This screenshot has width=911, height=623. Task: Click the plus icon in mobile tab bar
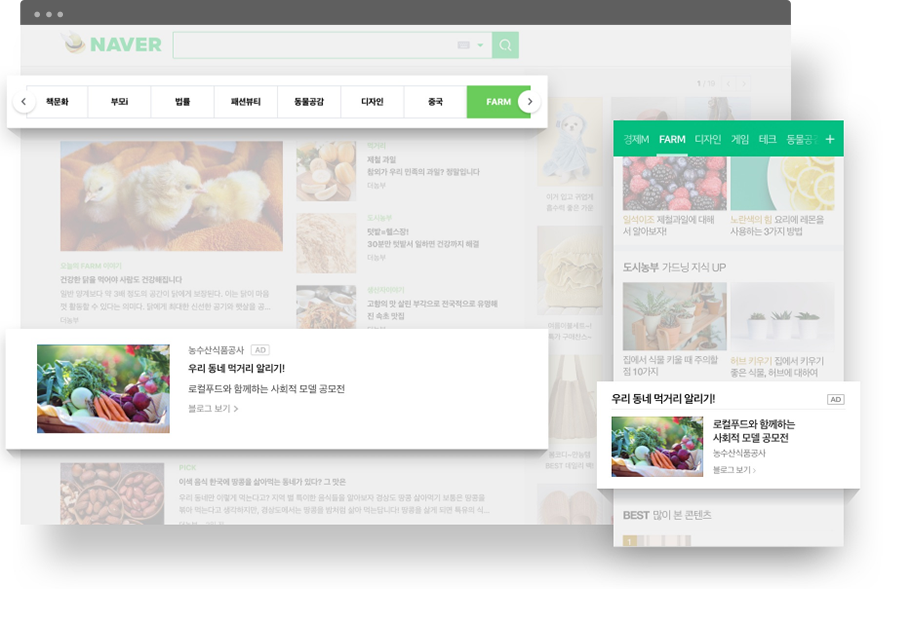[x=830, y=139]
